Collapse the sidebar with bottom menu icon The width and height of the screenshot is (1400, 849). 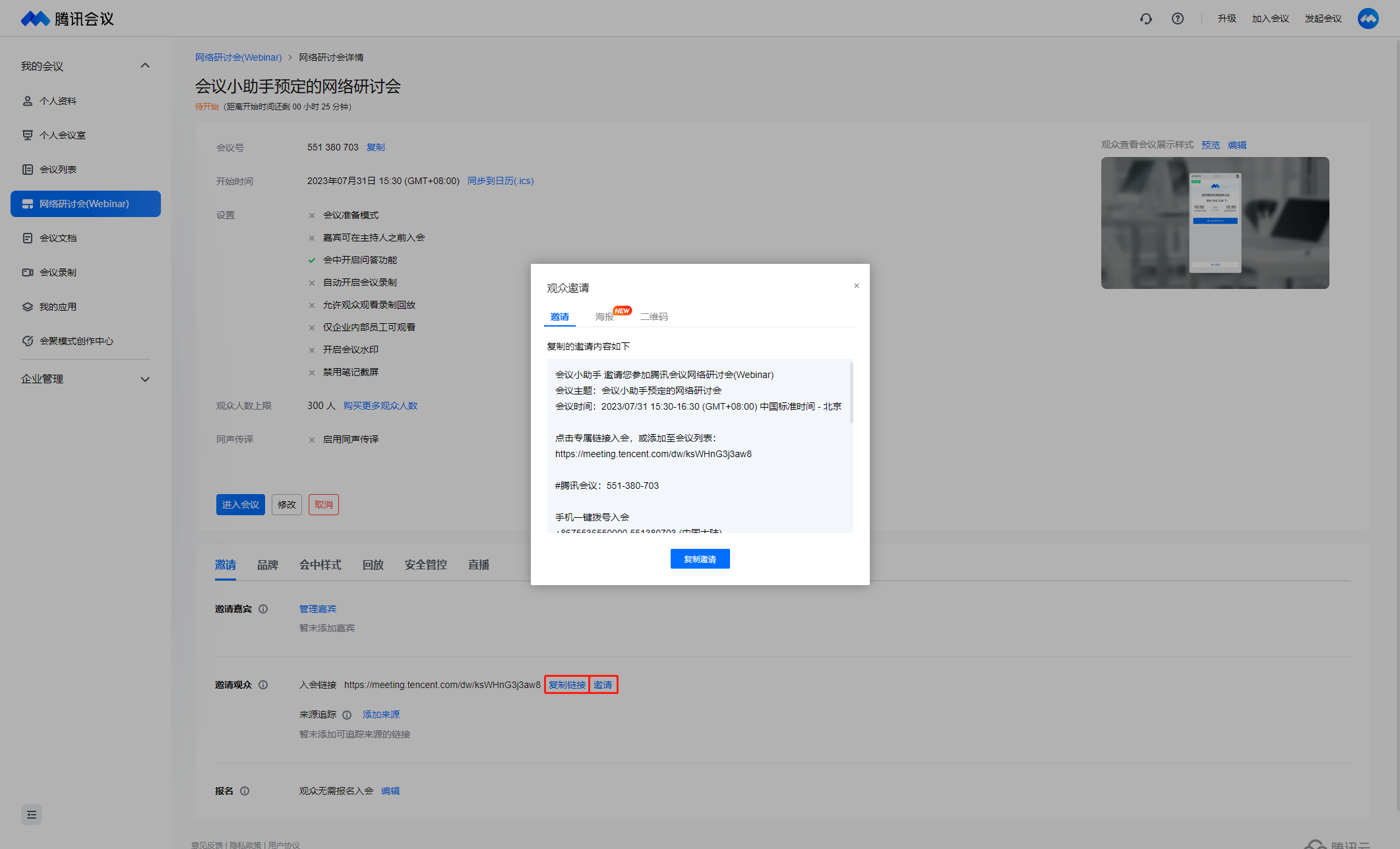click(32, 815)
